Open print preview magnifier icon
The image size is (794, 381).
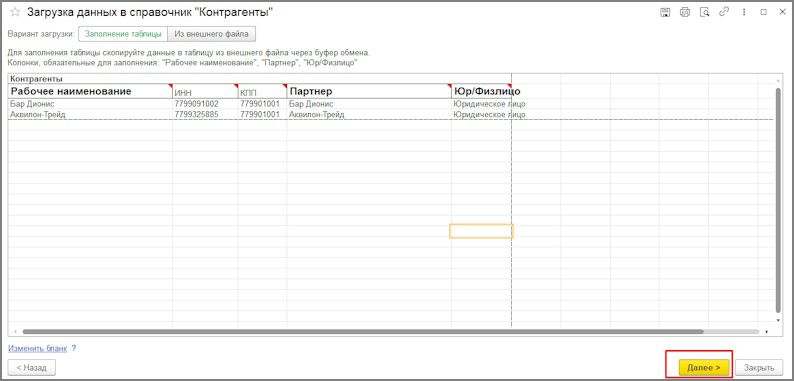point(704,13)
